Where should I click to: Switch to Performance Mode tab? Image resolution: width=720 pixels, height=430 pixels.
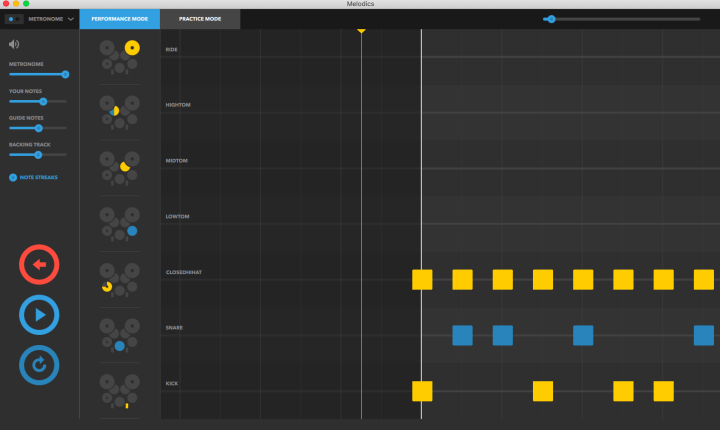click(119, 19)
